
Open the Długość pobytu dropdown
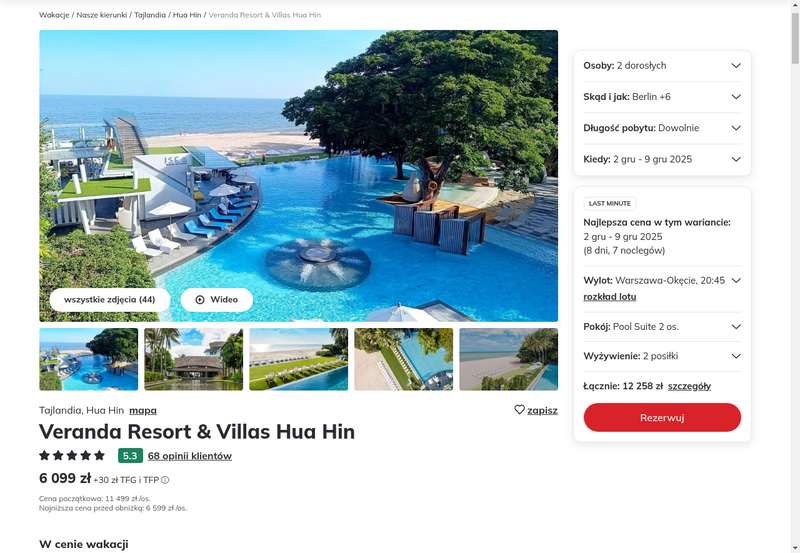[662, 128]
